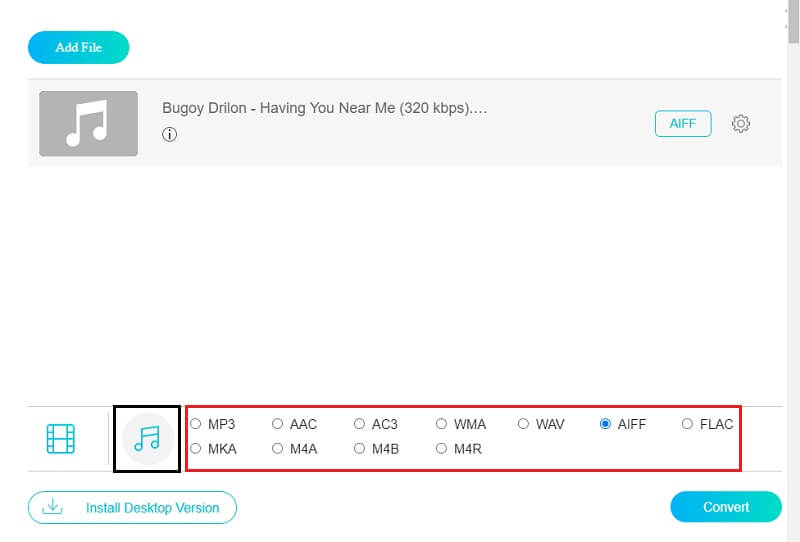Click the music note file thumbnail
Viewport: 800px width, 542px height.
pos(88,123)
